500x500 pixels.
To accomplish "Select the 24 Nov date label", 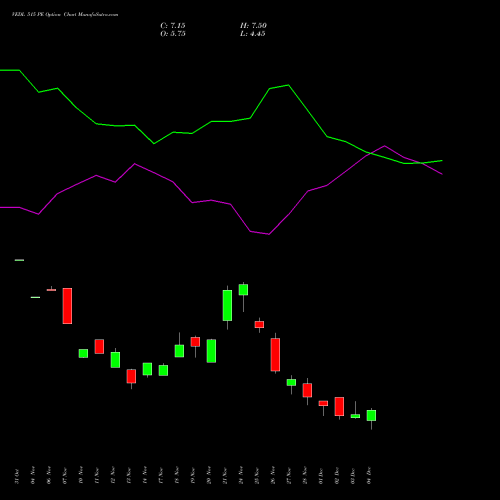I will coord(241,475).
